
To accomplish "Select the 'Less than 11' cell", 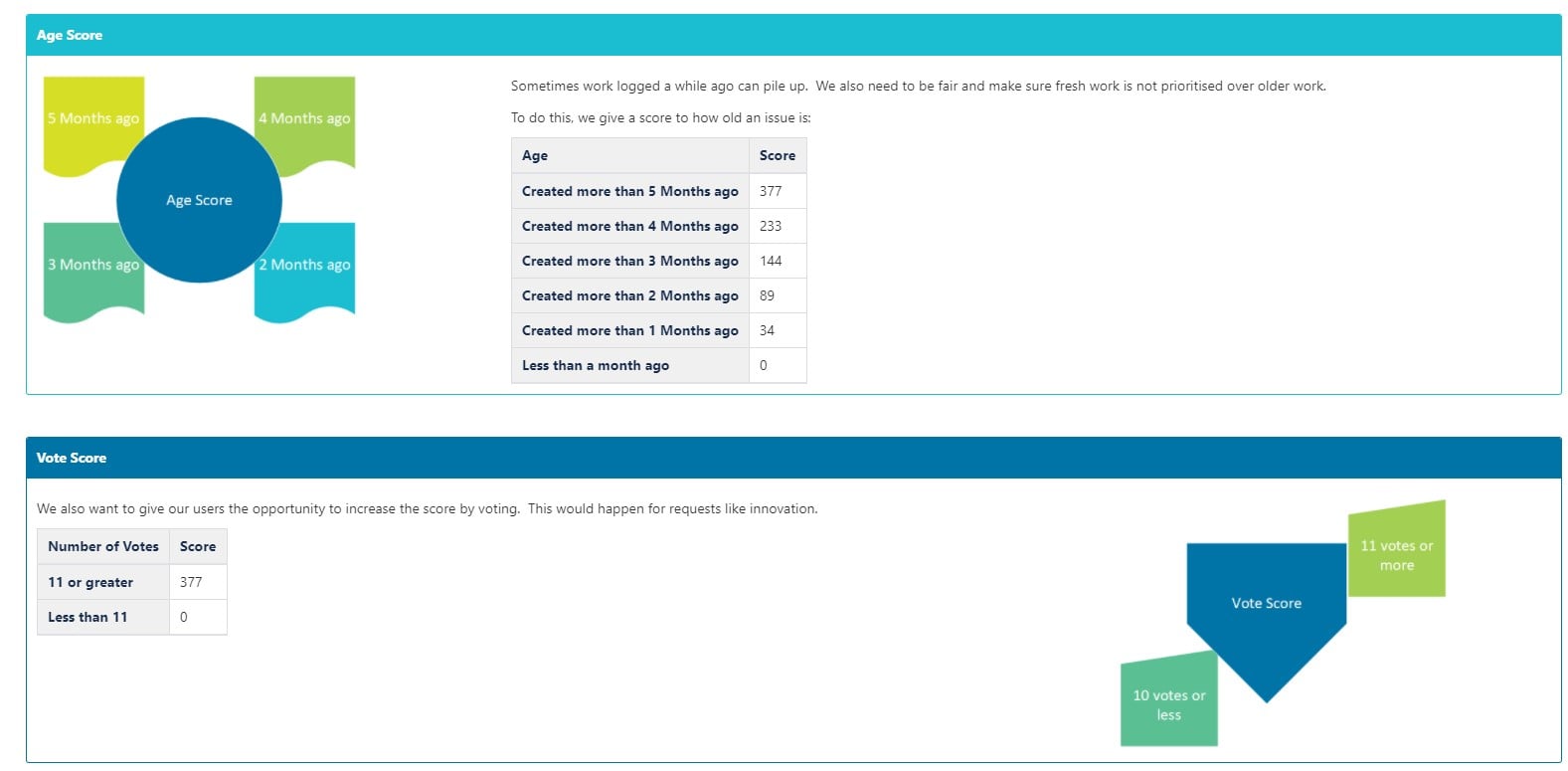I will coord(103,617).
